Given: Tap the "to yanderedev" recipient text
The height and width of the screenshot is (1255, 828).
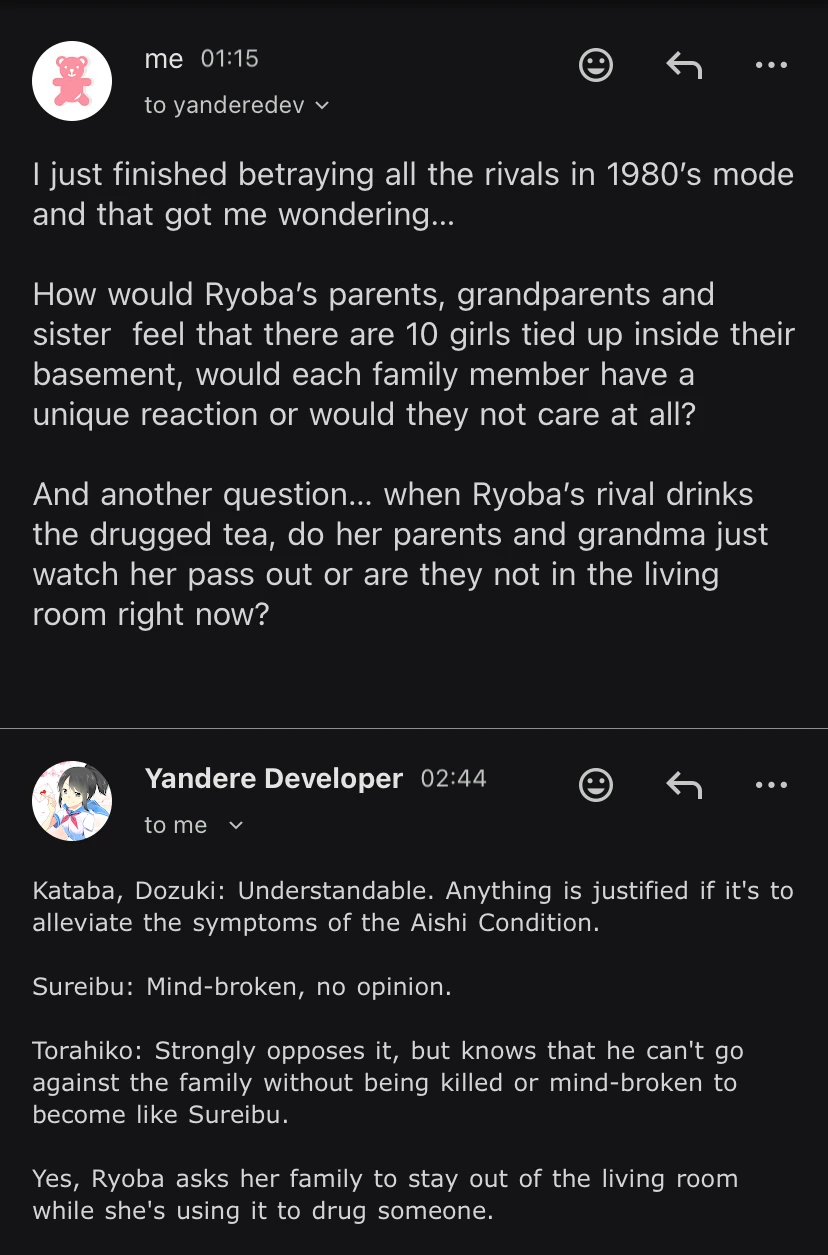Looking at the screenshot, I should [224, 105].
